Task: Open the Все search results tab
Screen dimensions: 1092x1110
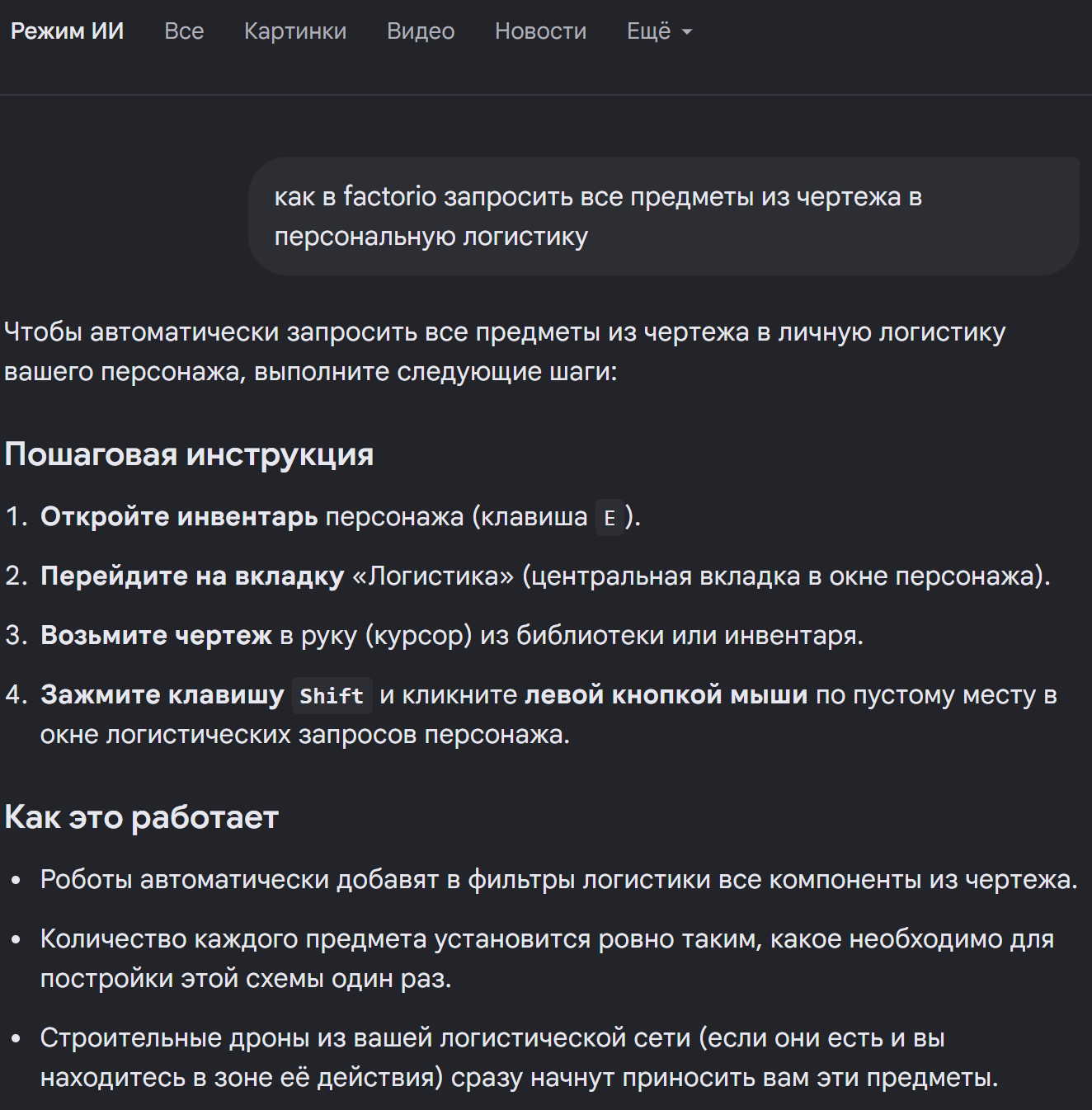Action: point(184,31)
